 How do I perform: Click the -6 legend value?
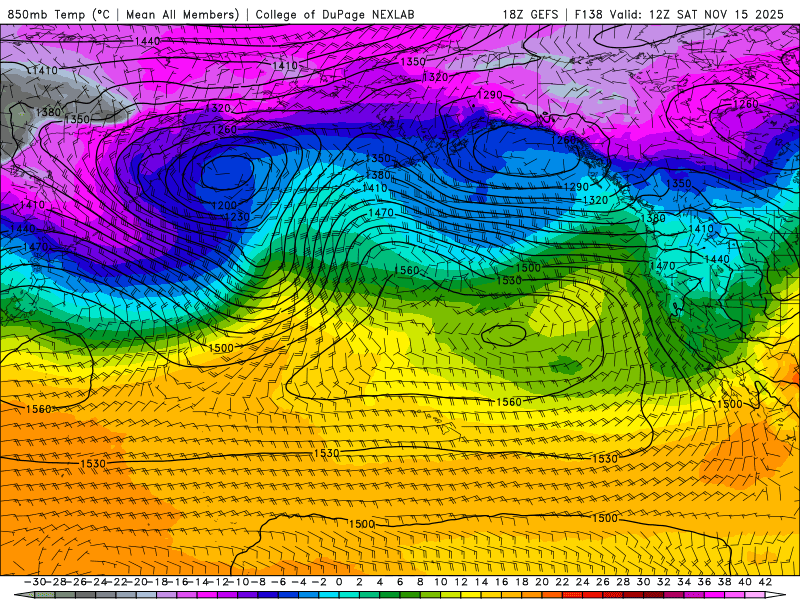(x=279, y=582)
